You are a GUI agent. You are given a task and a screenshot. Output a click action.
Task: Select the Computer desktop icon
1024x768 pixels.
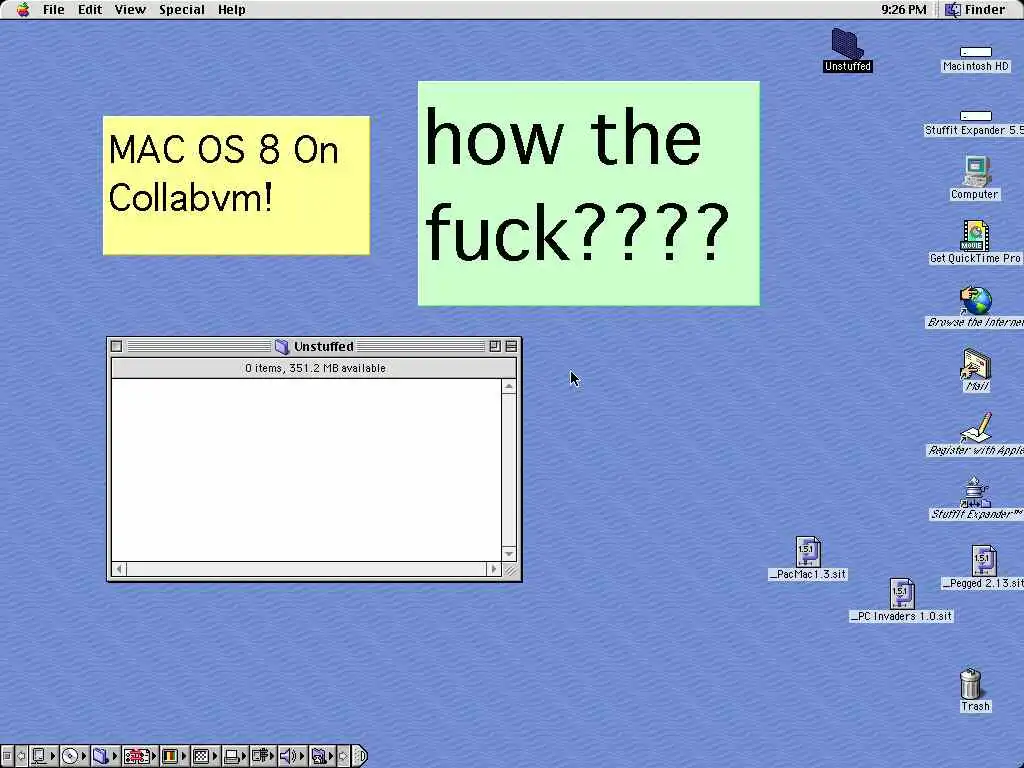pos(976,172)
